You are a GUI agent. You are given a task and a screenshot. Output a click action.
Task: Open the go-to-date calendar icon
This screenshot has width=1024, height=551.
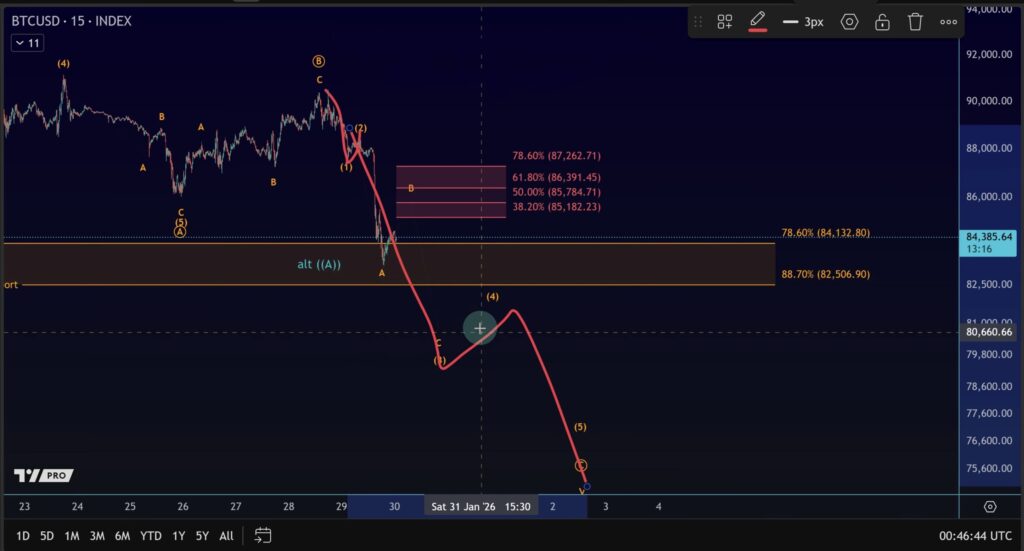coord(263,535)
